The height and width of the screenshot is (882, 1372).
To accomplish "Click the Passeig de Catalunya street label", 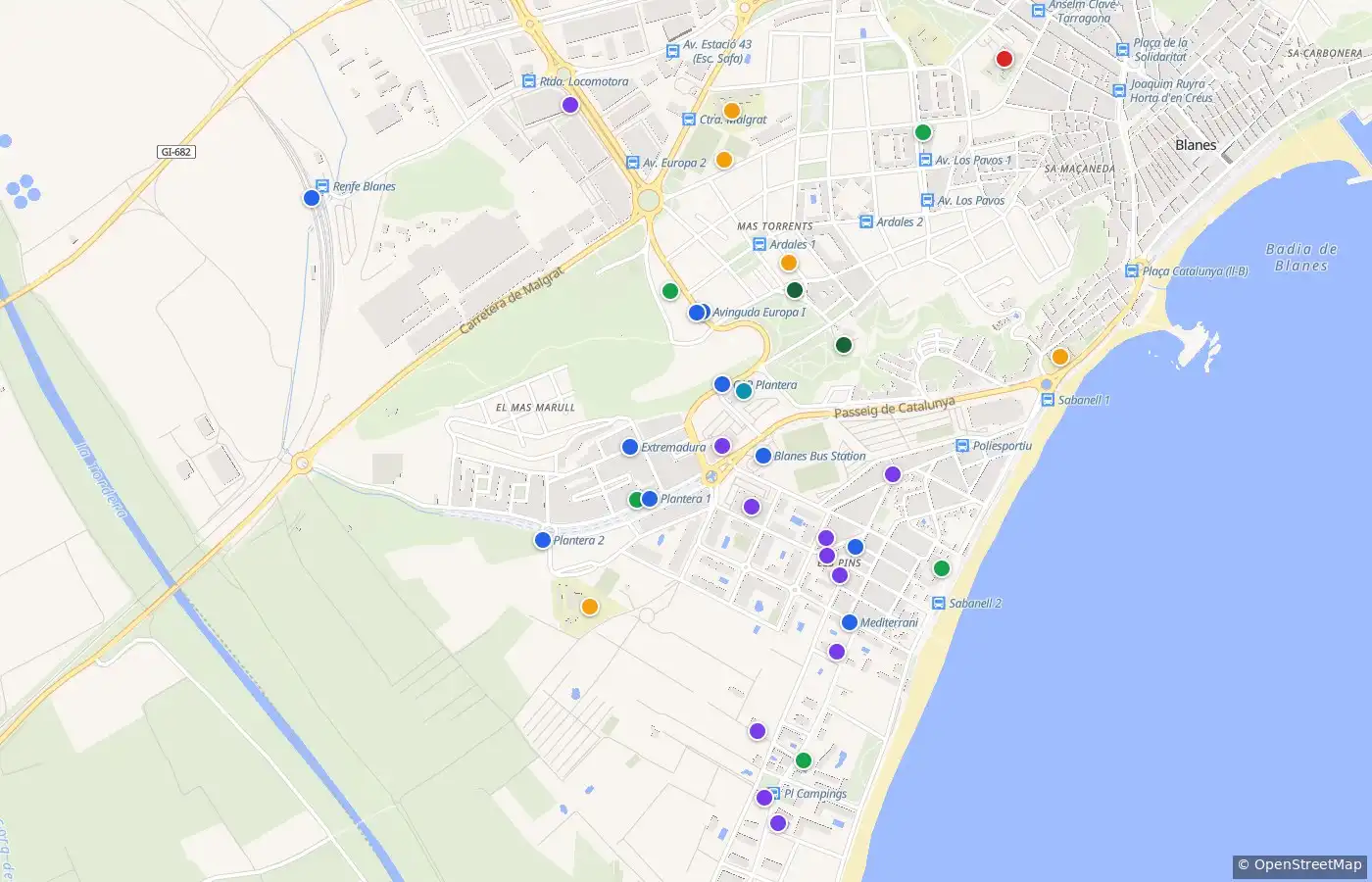I will pos(894,408).
